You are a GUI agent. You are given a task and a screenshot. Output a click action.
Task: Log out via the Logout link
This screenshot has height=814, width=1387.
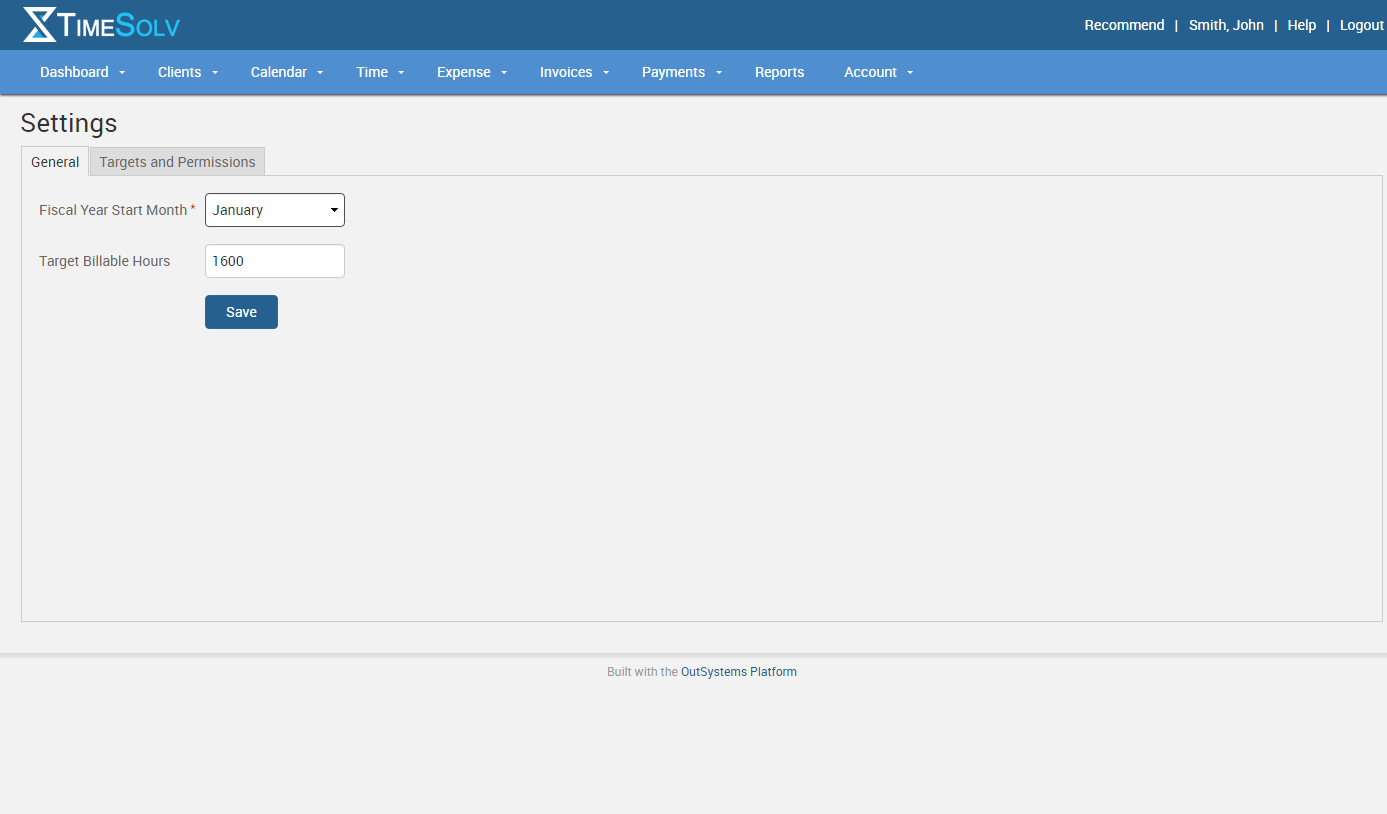coord(1361,25)
